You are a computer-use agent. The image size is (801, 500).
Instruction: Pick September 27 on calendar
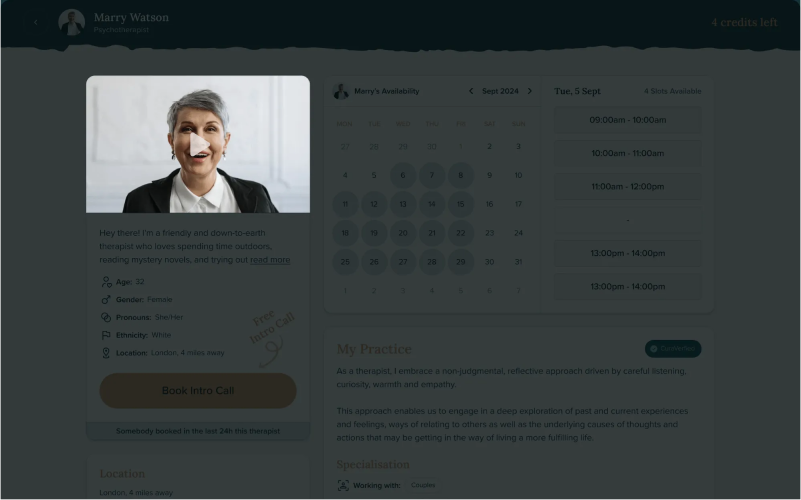point(403,262)
